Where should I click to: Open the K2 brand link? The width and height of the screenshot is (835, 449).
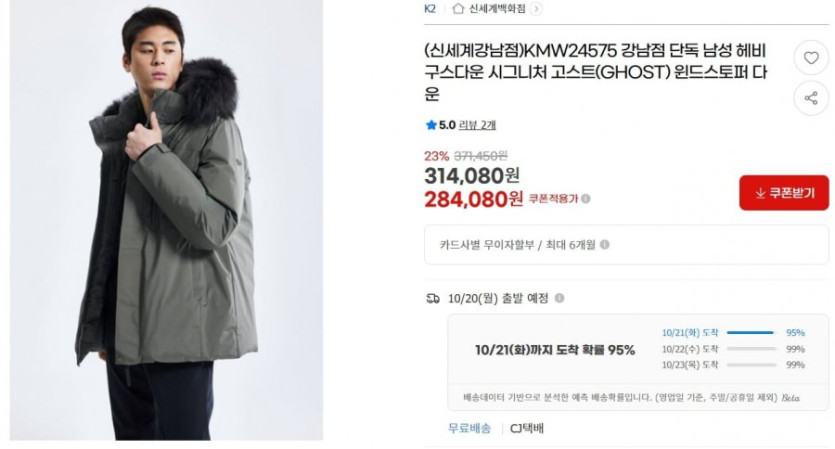(430, 9)
